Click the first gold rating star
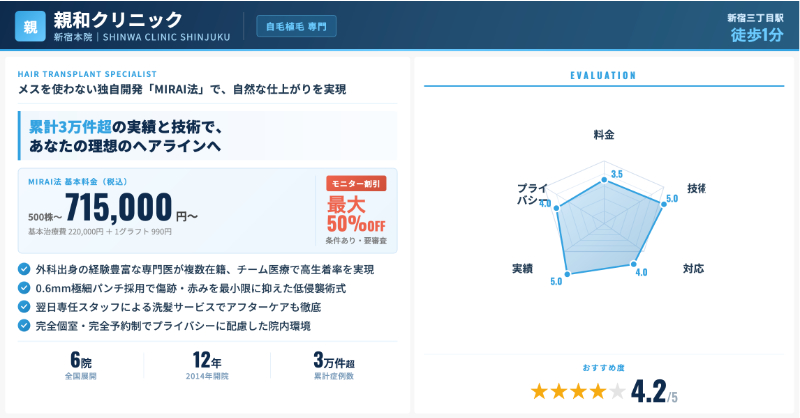 [x=540, y=391]
